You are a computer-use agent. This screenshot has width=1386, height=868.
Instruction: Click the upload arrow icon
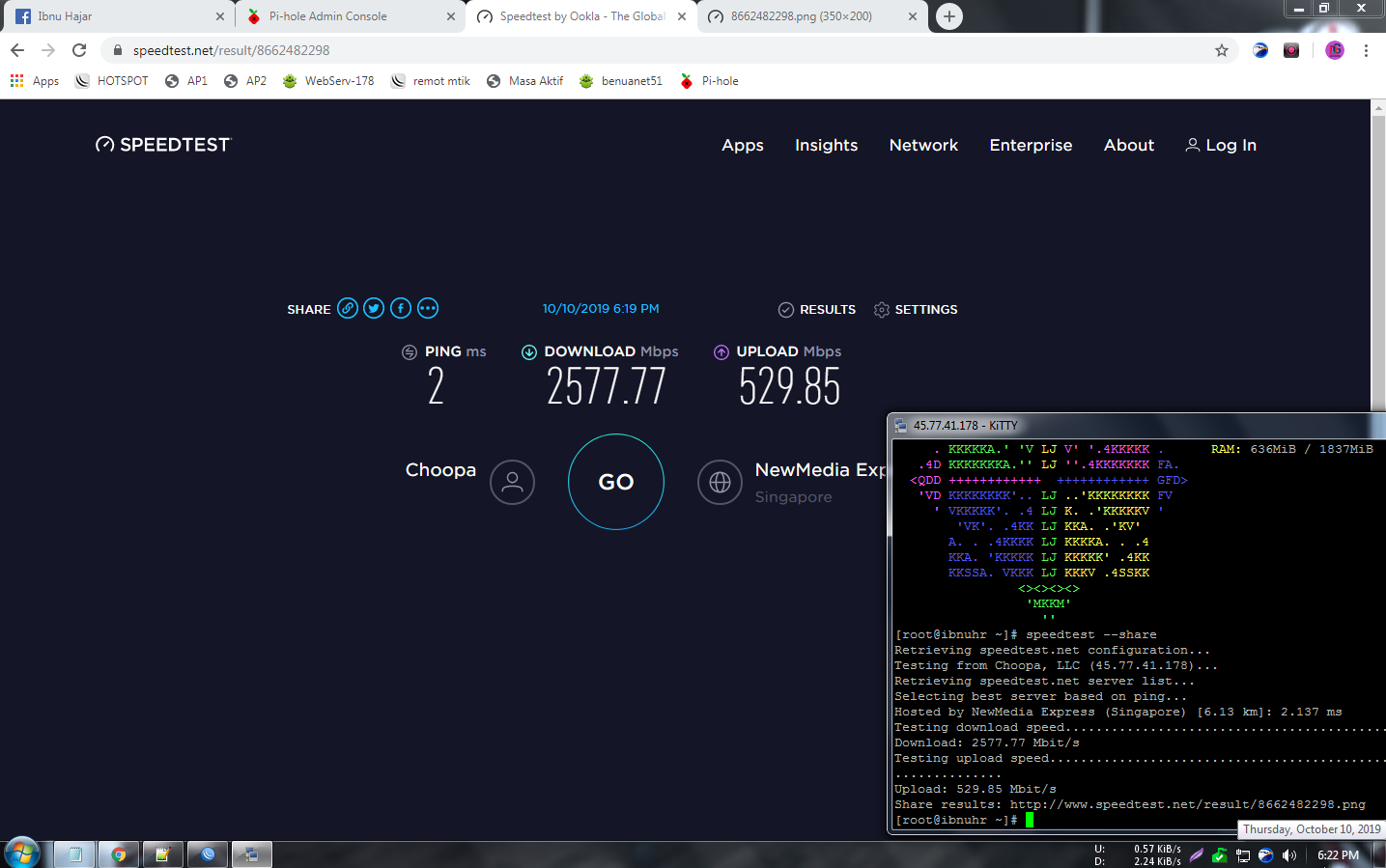click(x=721, y=352)
